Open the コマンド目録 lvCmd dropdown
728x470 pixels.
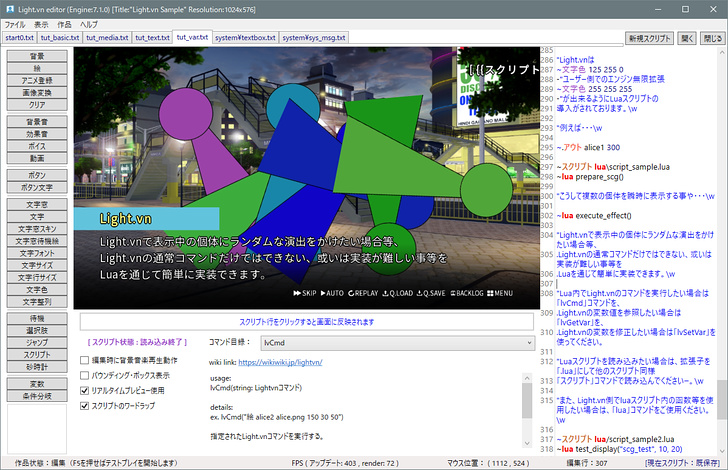click(x=397, y=343)
